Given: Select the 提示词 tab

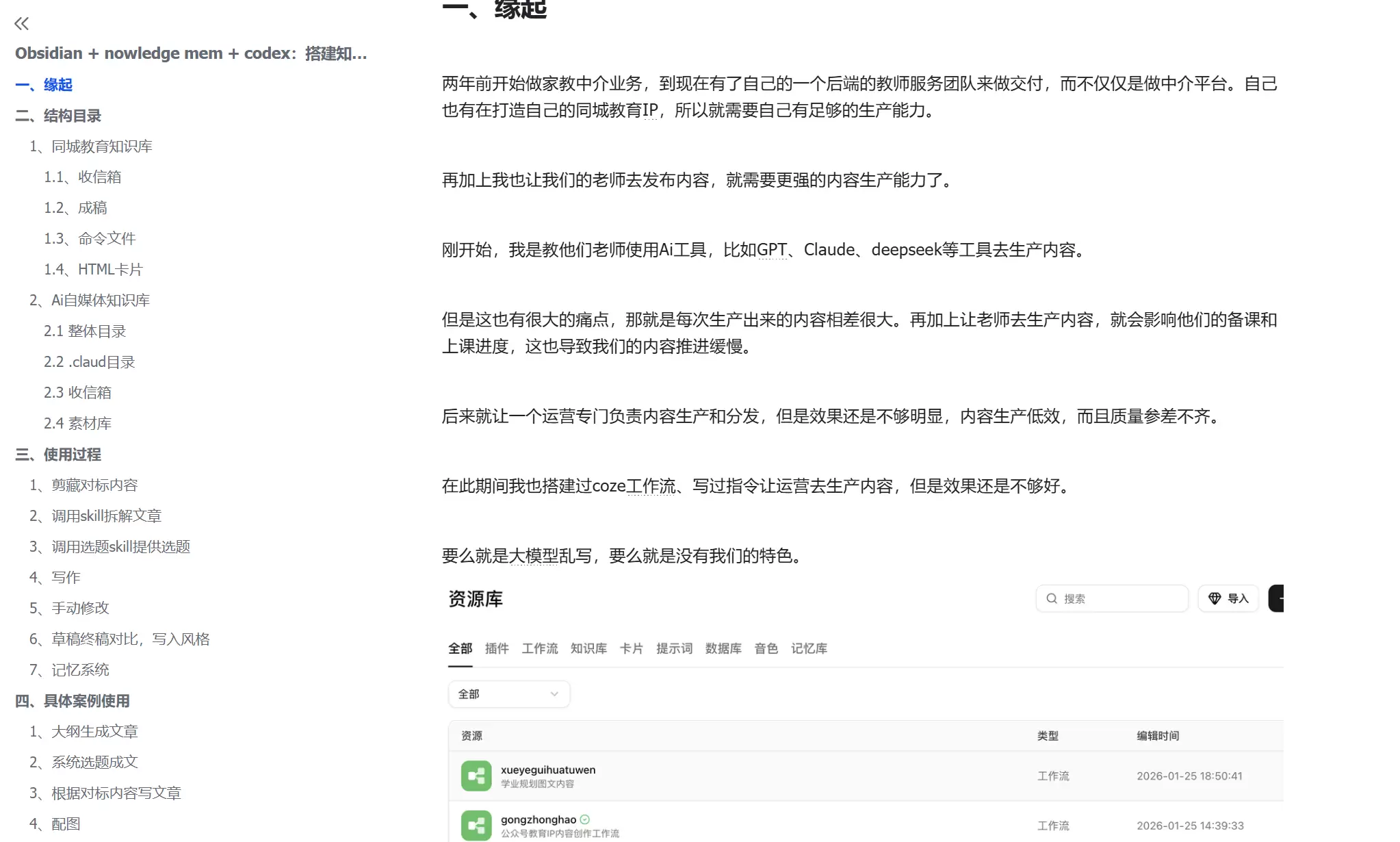Looking at the screenshot, I should coord(675,648).
